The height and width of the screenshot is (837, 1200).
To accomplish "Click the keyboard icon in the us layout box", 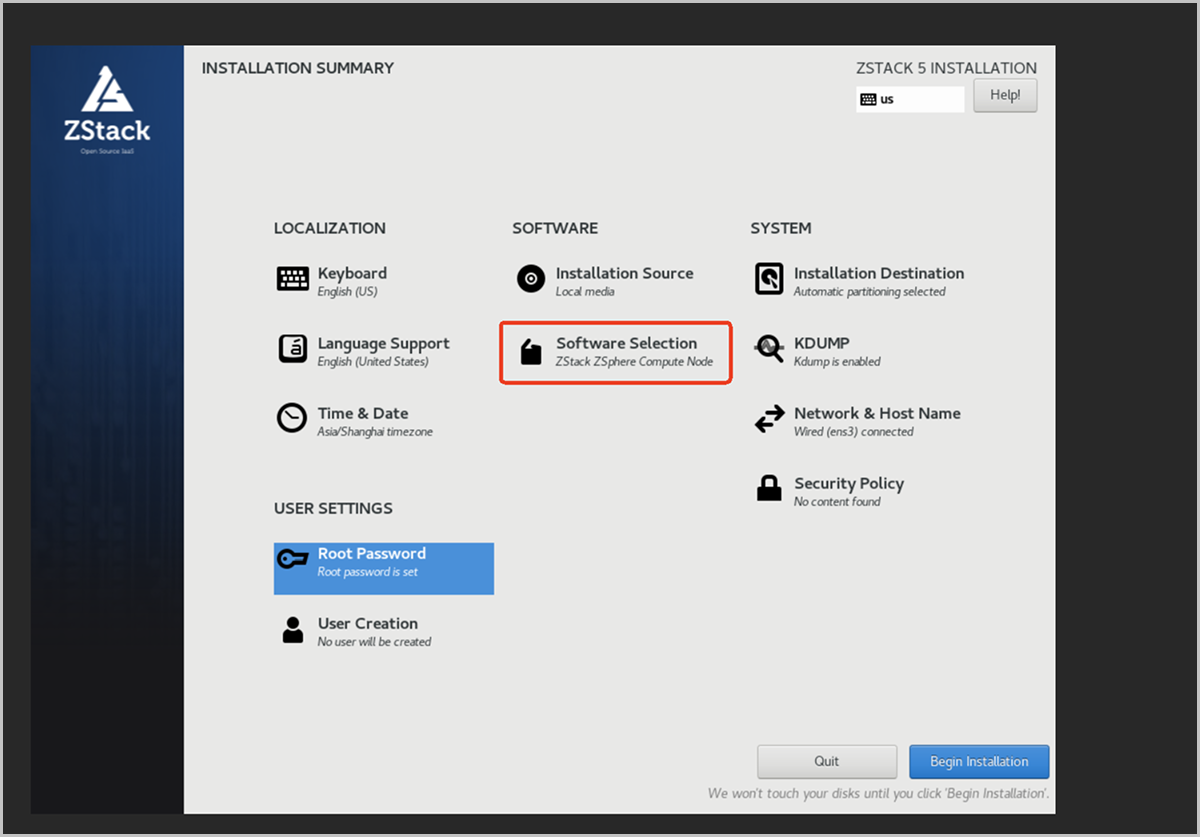I will pos(868,100).
